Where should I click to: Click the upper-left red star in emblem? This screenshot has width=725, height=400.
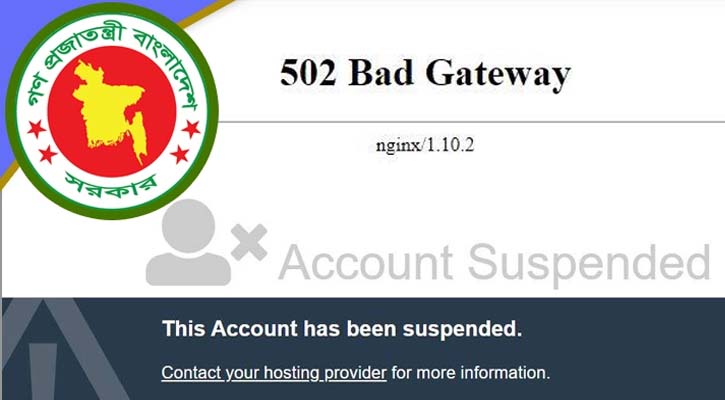37,128
